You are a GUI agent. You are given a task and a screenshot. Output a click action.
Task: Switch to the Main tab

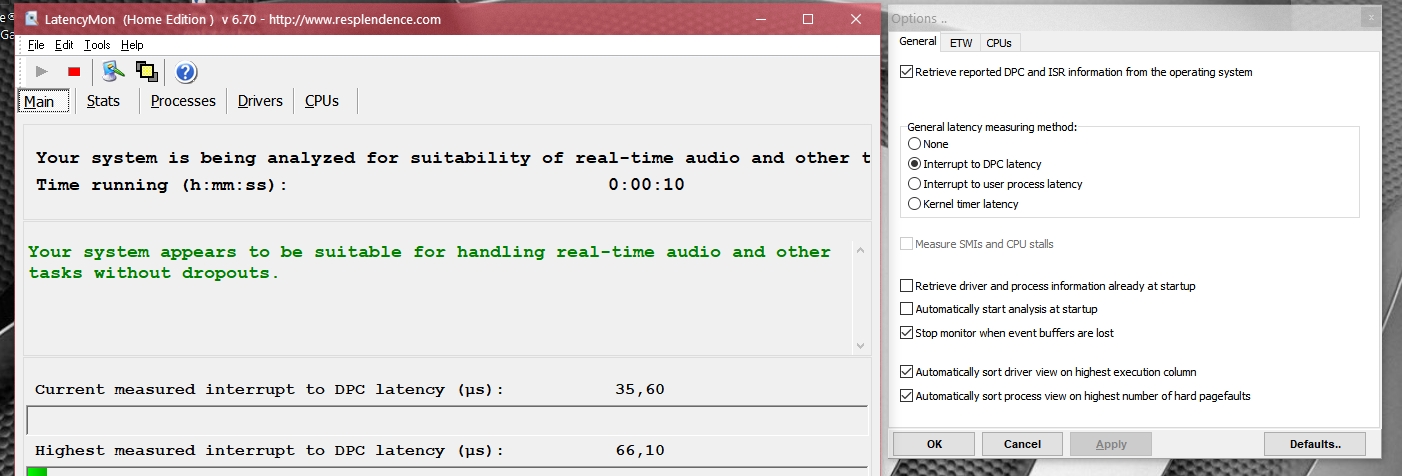(44, 101)
